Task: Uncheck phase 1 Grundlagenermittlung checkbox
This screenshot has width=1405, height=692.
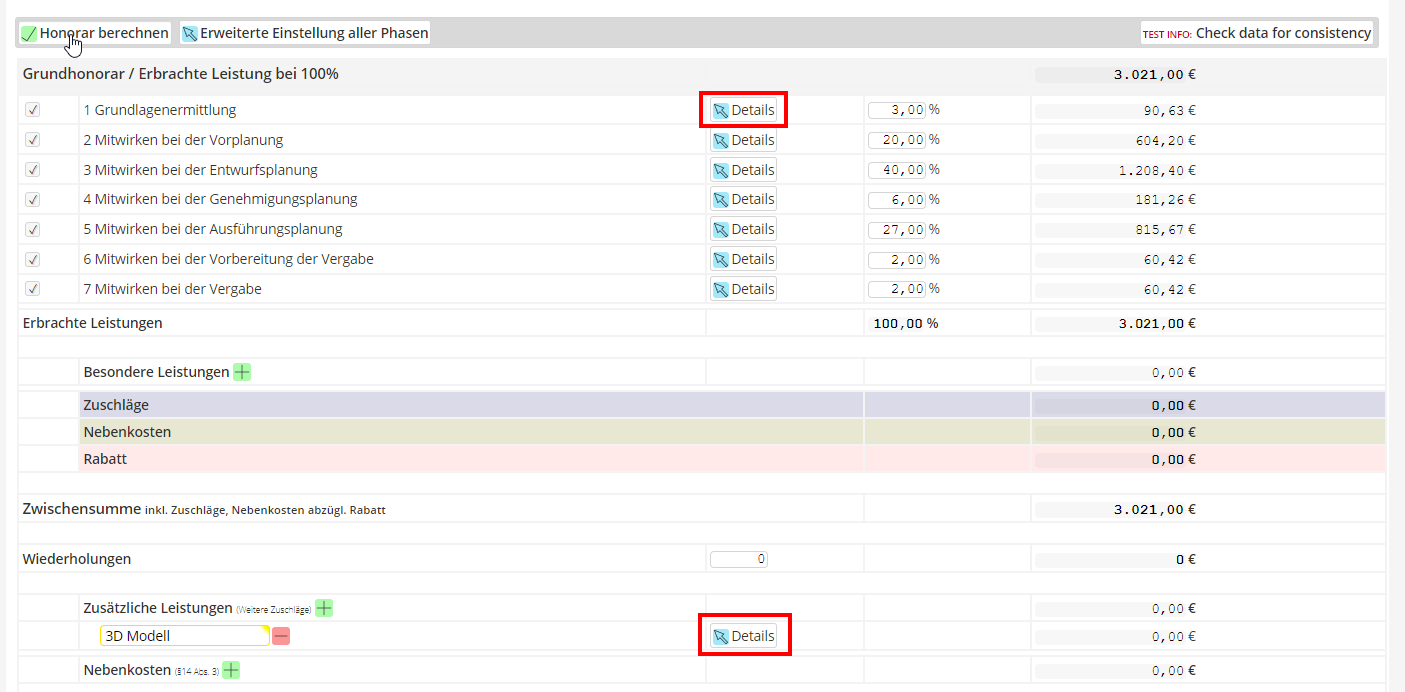Action: pyautogui.click(x=32, y=110)
